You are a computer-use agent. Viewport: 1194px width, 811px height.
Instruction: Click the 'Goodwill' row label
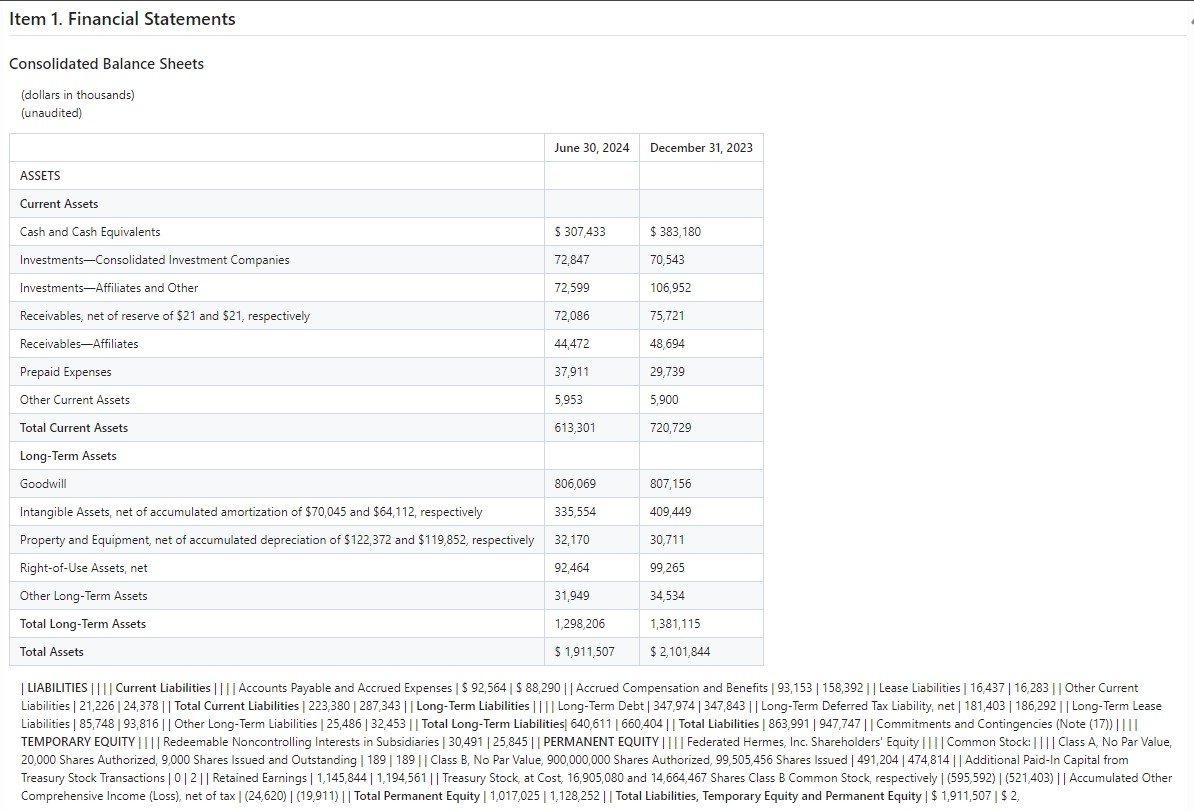(x=43, y=484)
